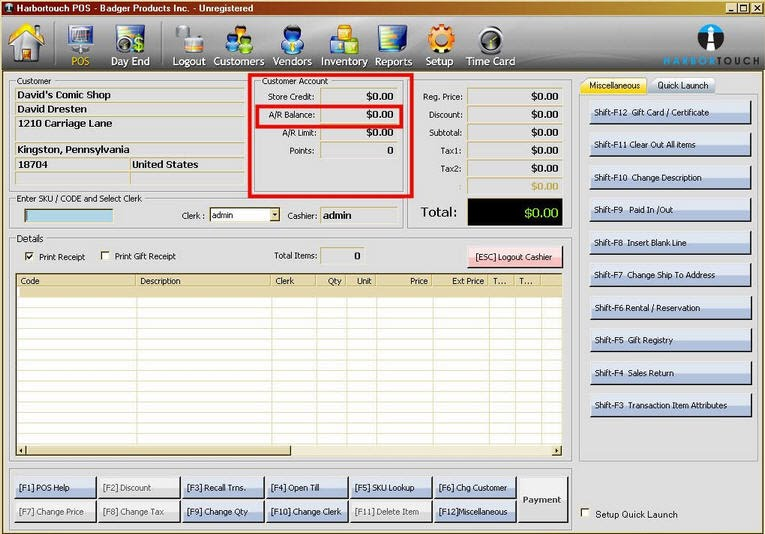Expand the Clerk dropdown list
The width and height of the screenshot is (765, 534).
pos(274,215)
